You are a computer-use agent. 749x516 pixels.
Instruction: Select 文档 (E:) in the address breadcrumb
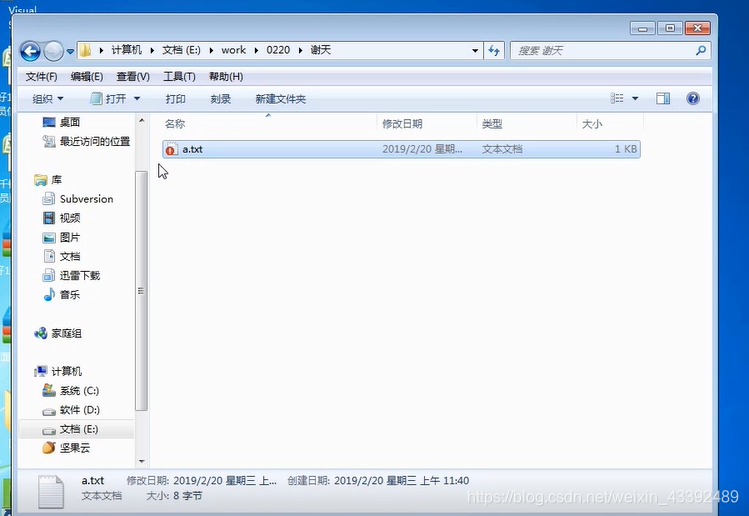point(181,50)
